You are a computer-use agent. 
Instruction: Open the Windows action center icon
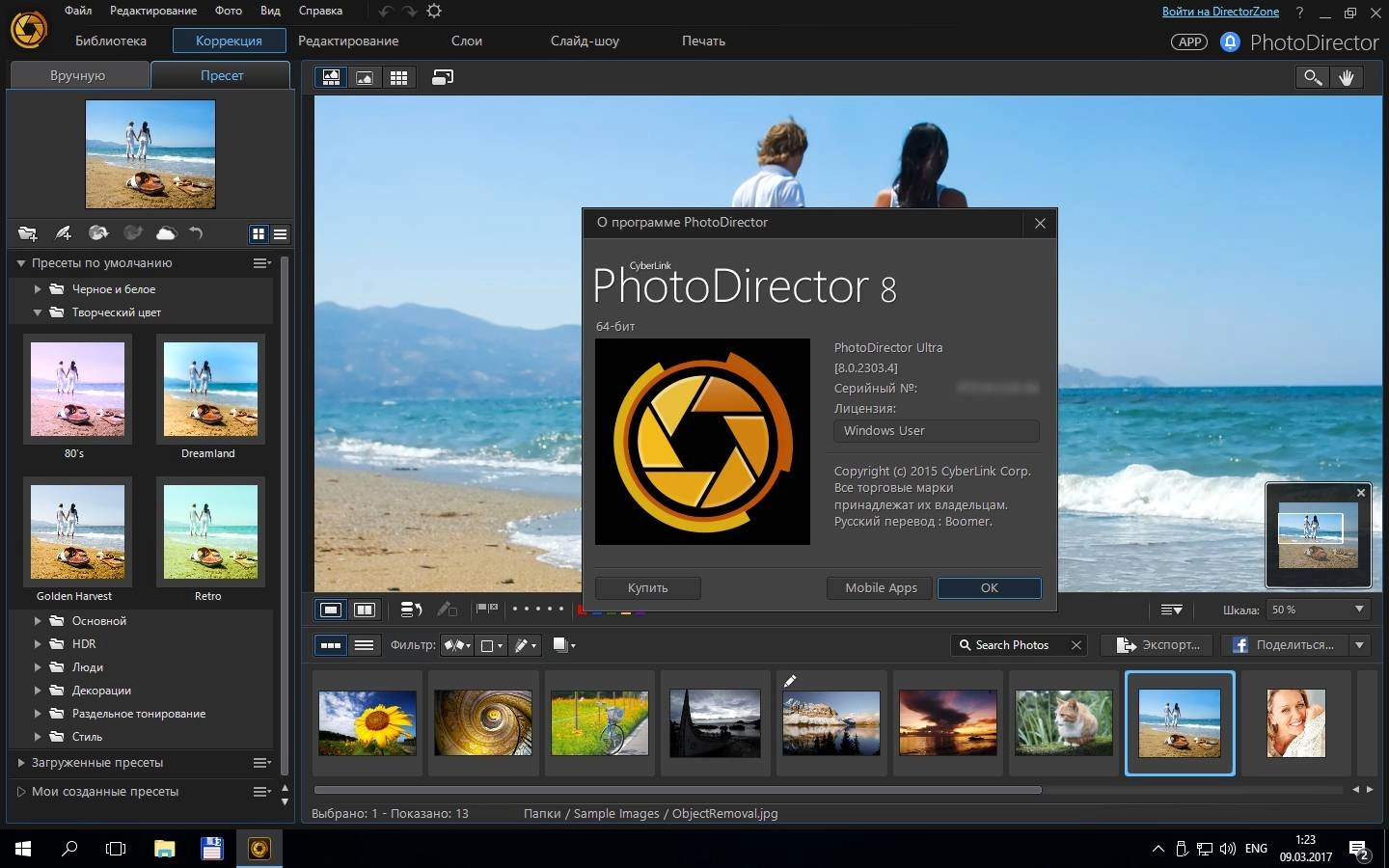(1360, 850)
